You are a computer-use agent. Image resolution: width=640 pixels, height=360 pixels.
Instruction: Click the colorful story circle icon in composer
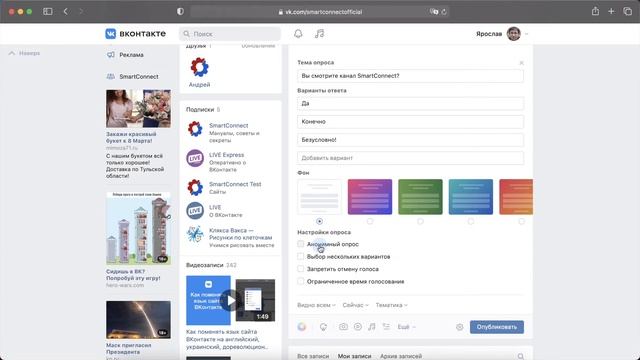(x=302, y=327)
